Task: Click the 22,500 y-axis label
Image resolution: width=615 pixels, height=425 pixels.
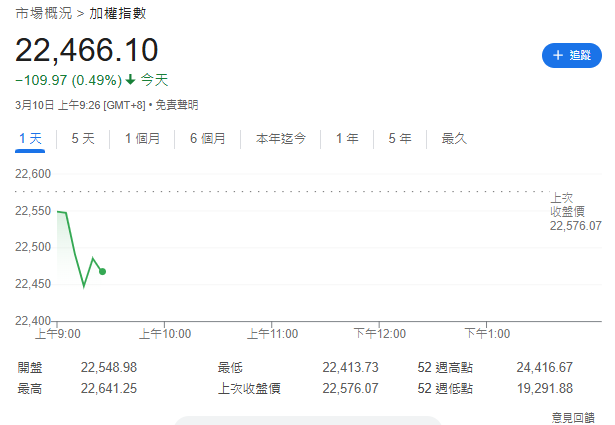Action: (x=33, y=247)
